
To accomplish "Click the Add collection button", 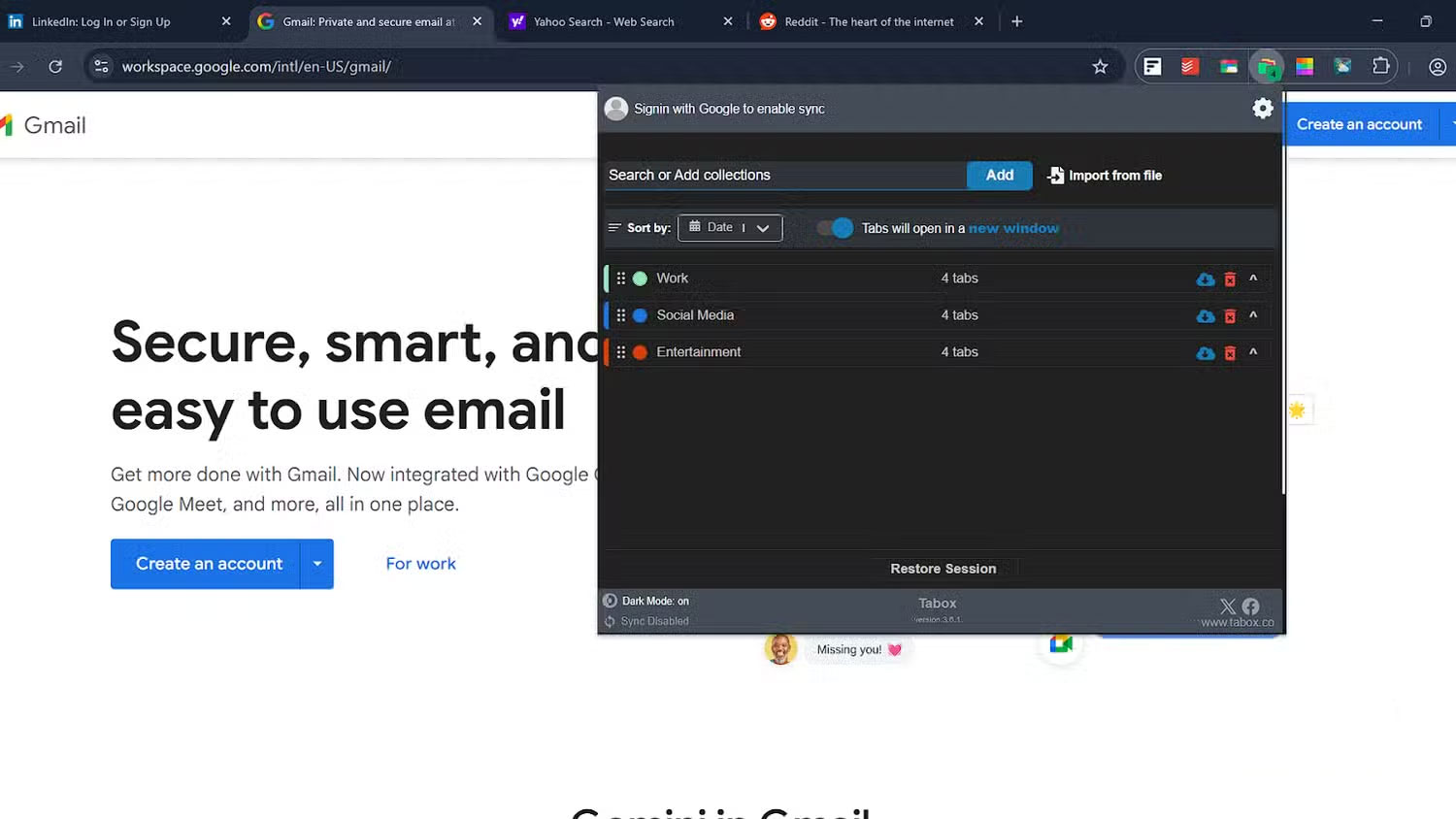I will 999,175.
